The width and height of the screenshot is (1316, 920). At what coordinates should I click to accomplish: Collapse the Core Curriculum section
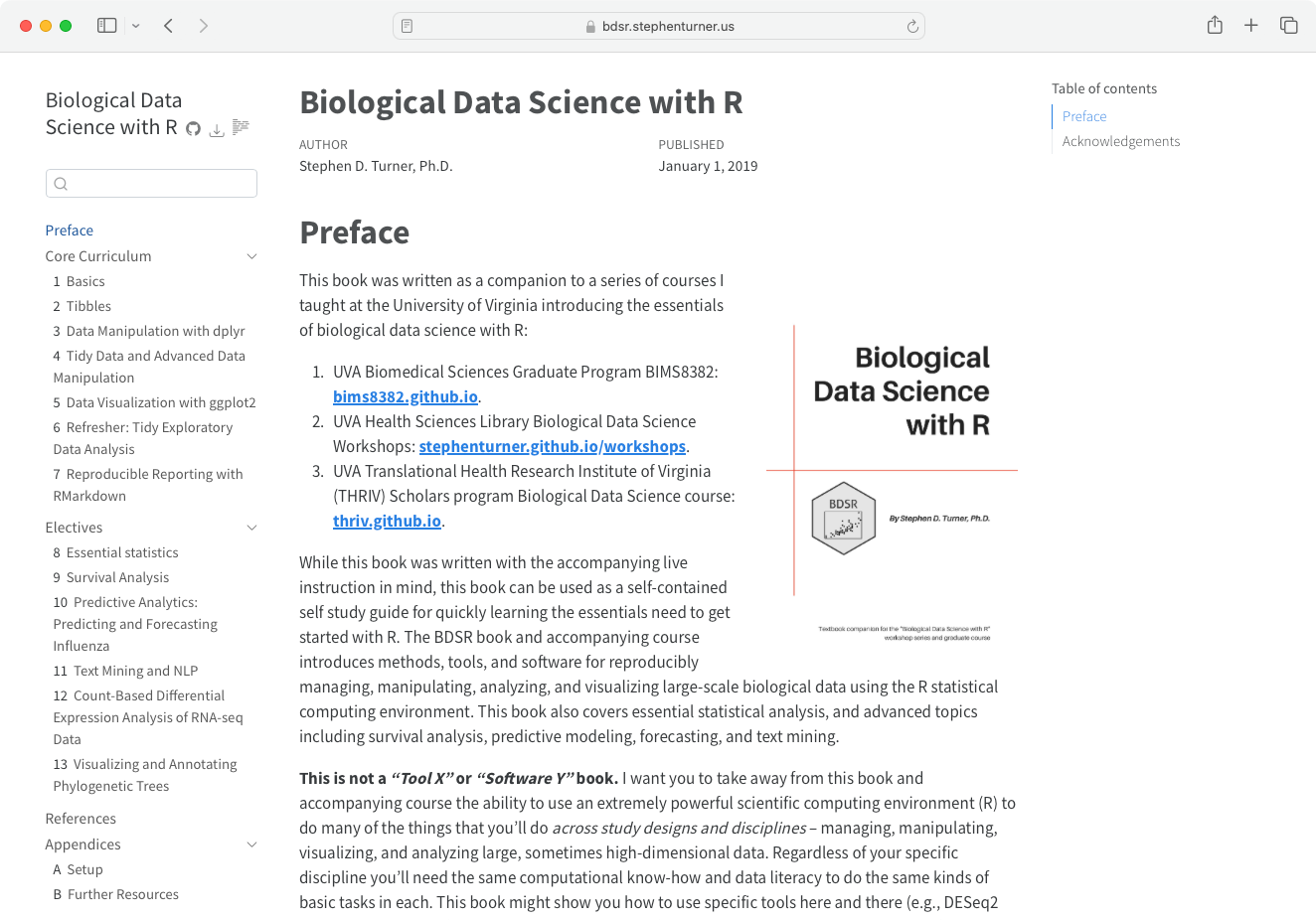coord(251,256)
